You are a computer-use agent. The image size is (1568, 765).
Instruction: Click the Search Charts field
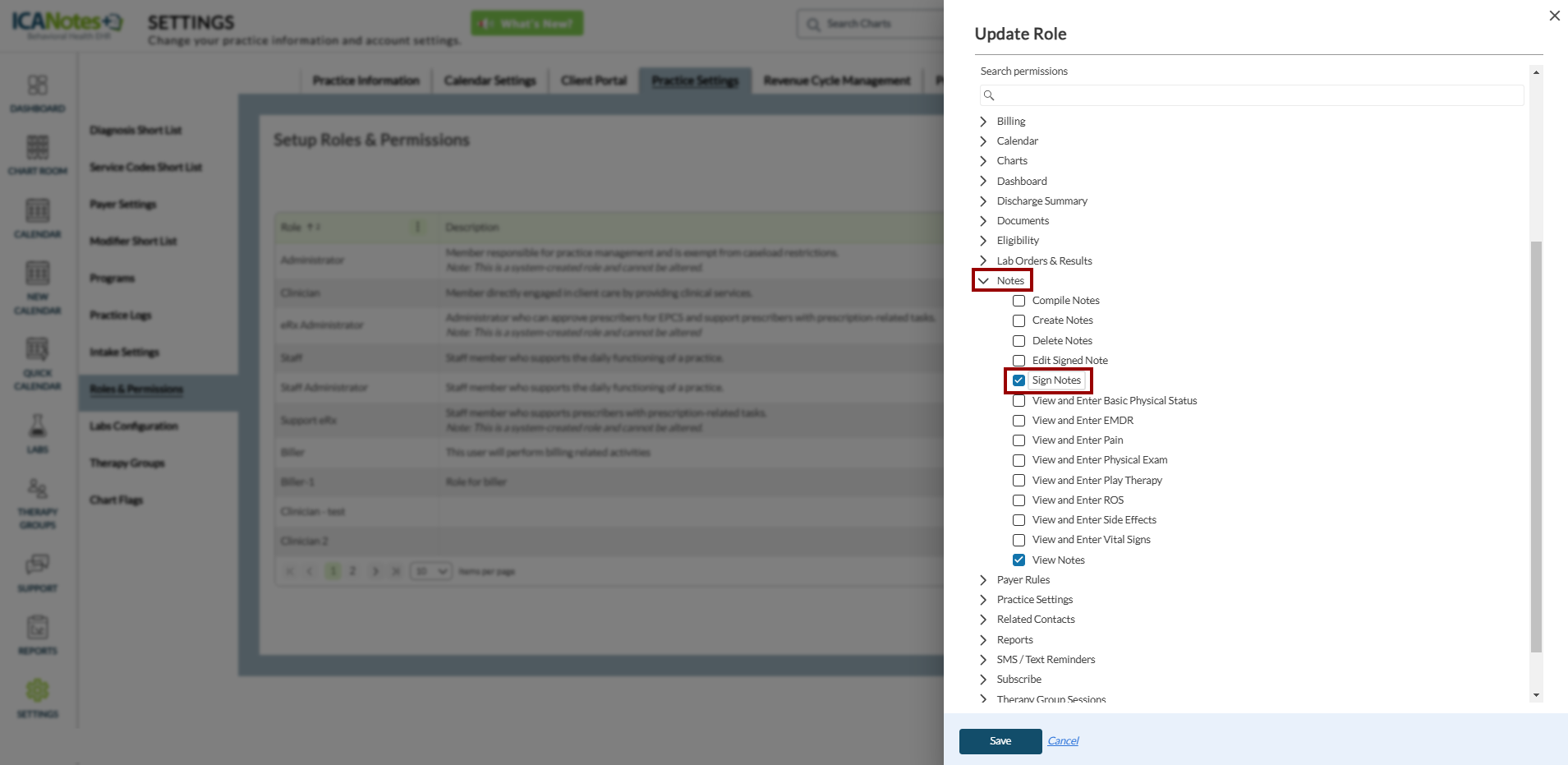coord(871,24)
